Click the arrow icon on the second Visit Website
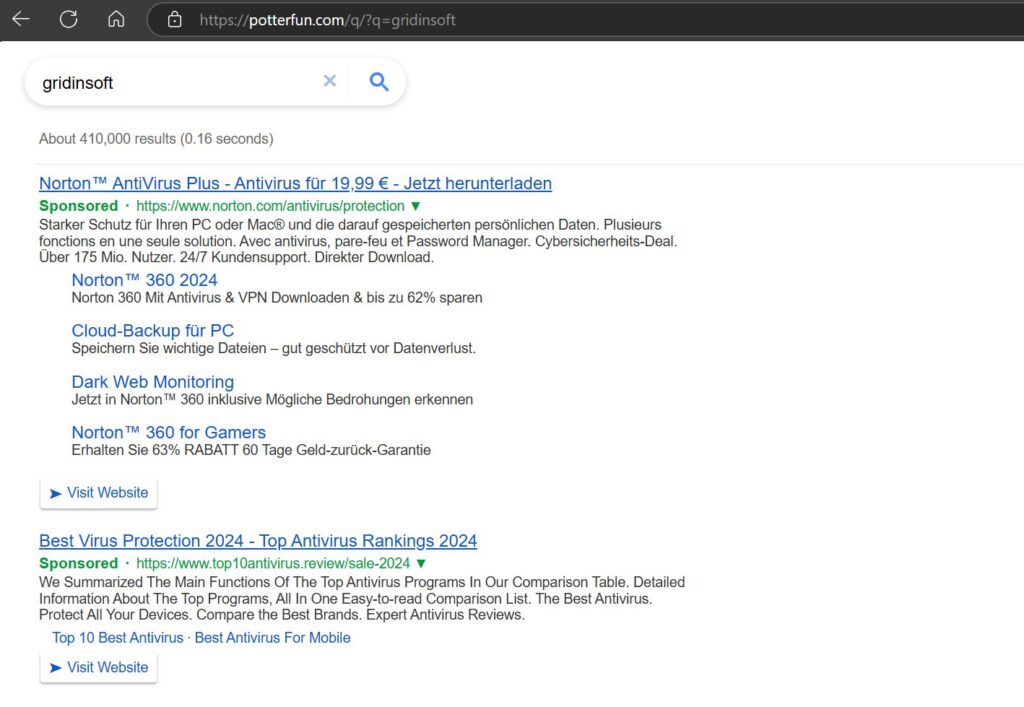Viewport: 1024px width, 707px height. pyautogui.click(x=56, y=667)
